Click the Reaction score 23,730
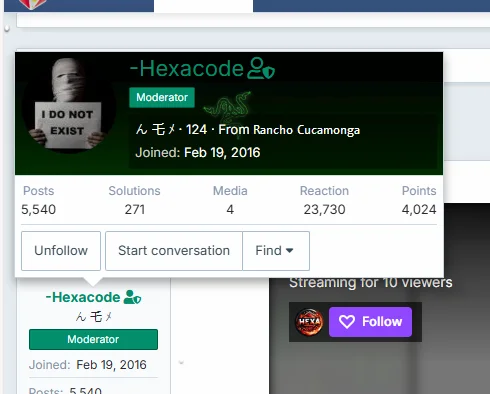The width and height of the screenshot is (490, 394). click(324, 209)
